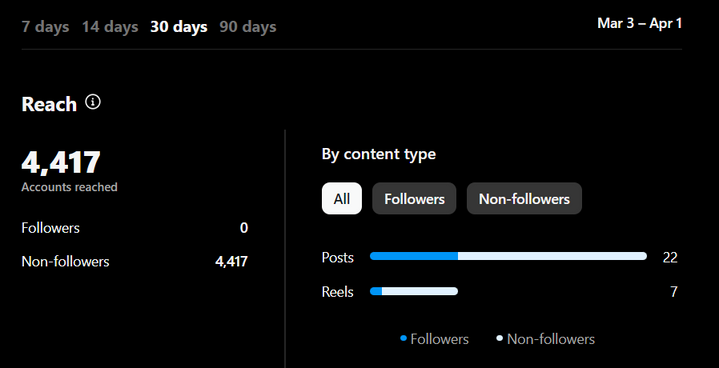Screen dimensions: 719x368
Task: Click the white Non-followers legend dot
Action: pos(500,339)
